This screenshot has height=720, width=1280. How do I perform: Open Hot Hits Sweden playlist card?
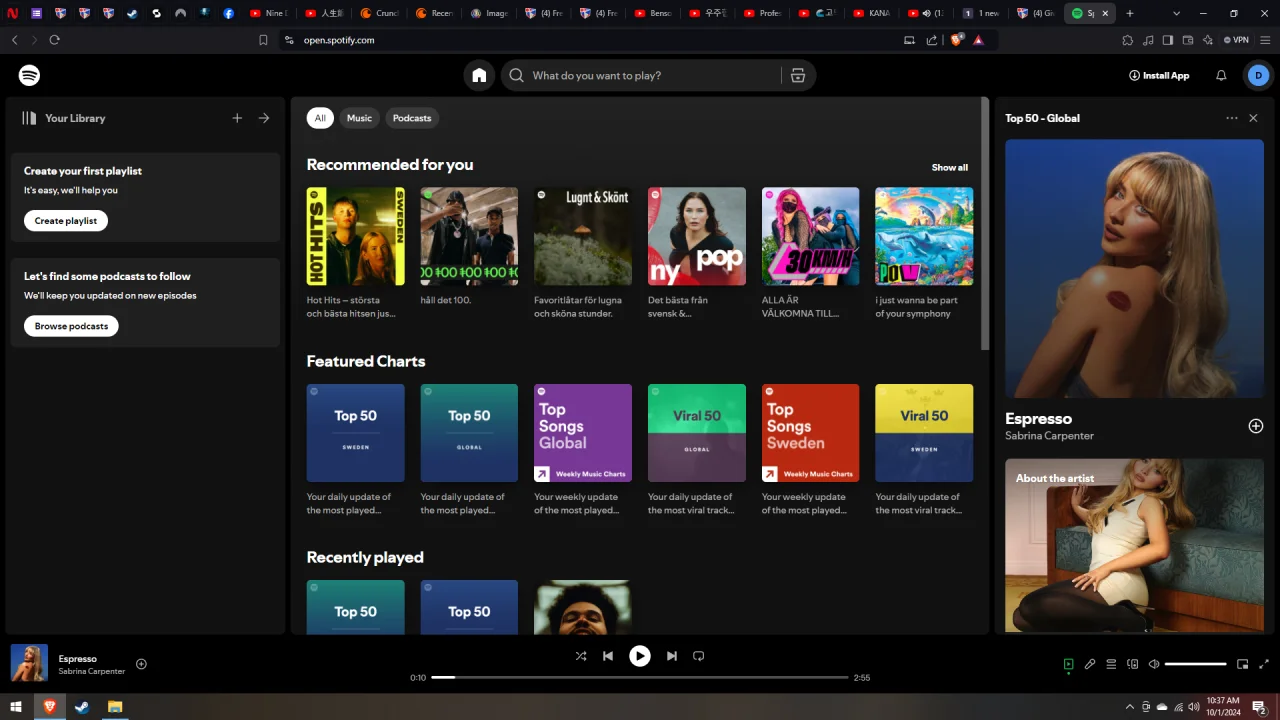point(355,253)
